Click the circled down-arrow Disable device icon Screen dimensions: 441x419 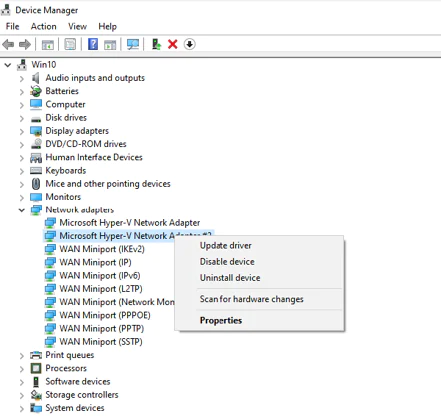click(x=189, y=44)
